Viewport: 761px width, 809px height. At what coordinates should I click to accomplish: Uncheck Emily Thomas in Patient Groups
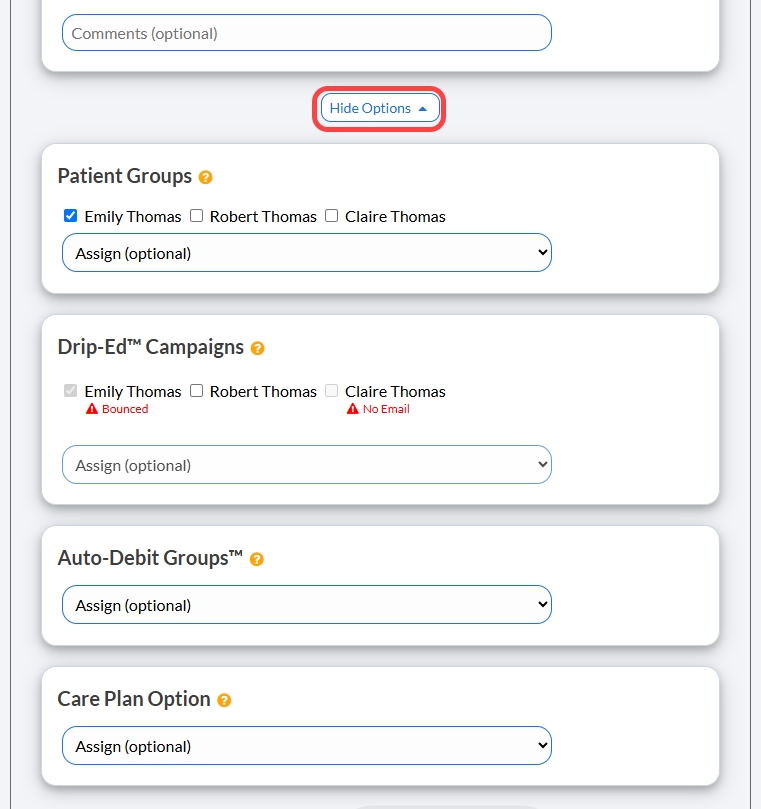71,216
